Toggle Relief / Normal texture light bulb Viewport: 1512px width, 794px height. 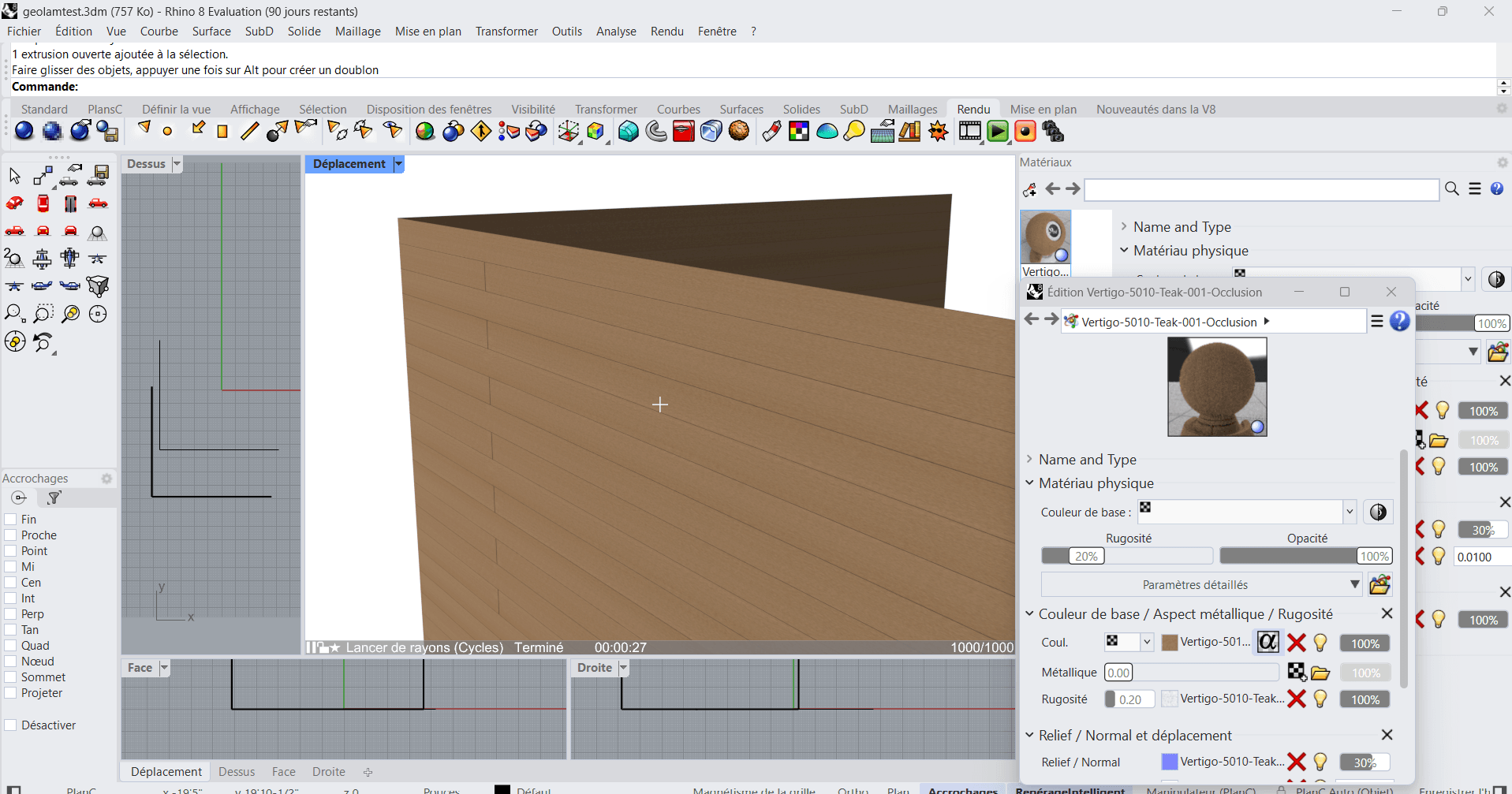[x=1320, y=762]
